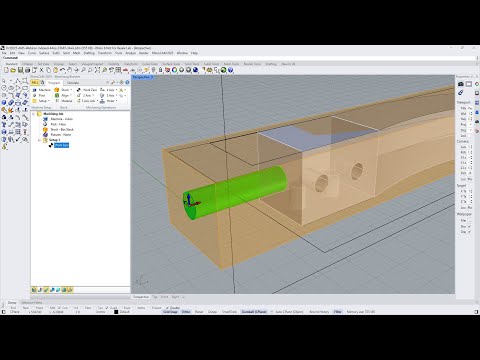Screen dimensions: 480x360
Task: Open the Transform menu
Action: pos(105,53)
